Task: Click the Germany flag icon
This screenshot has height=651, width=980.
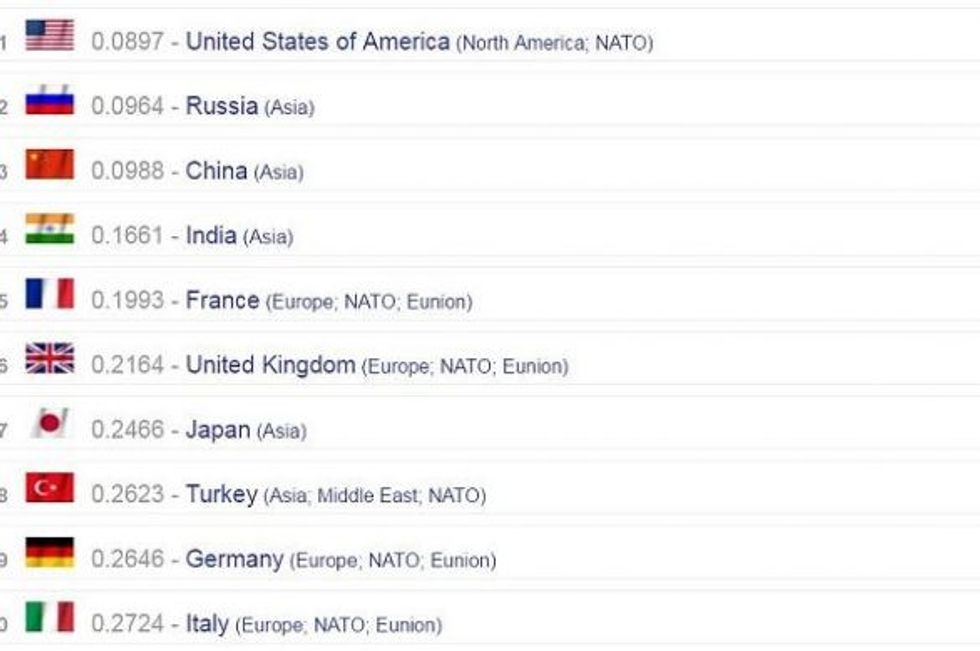Action: [x=49, y=552]
